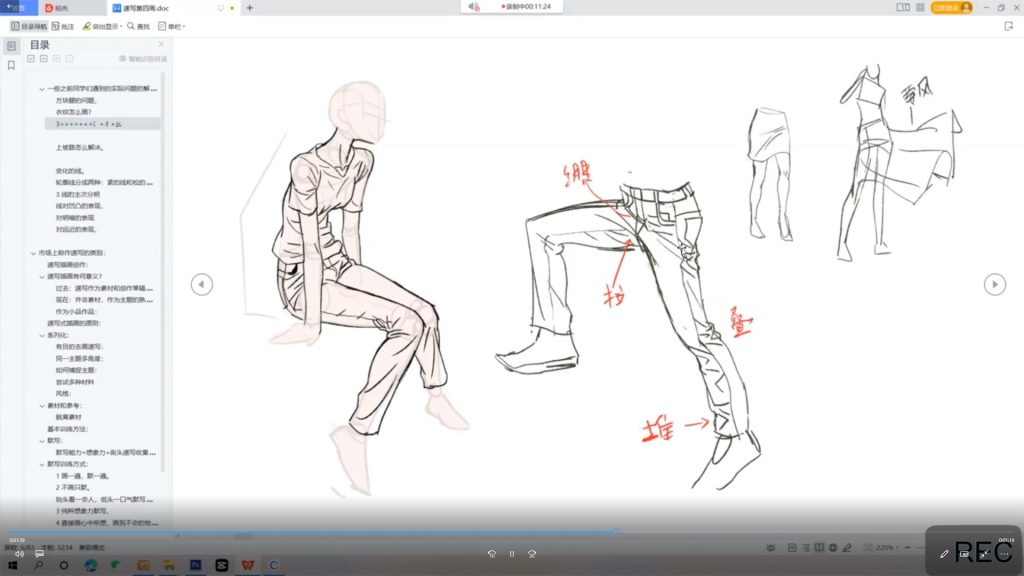1024x576 pixels.
Task: Collapse the 市场上称作速写的类别 outline section
Action: click(33, 253)
